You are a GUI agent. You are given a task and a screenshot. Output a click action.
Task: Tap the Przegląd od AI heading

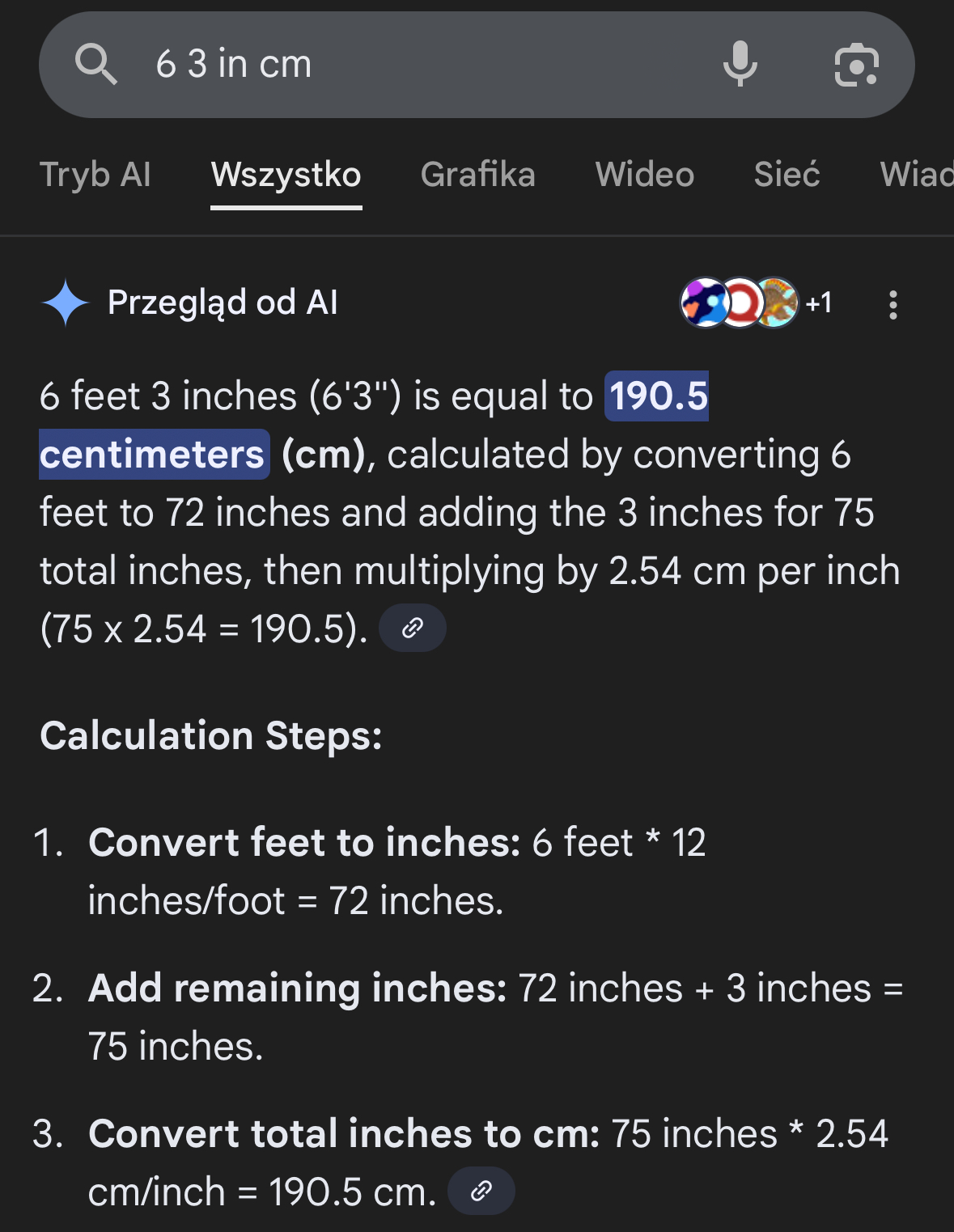[x=223, y=303]
